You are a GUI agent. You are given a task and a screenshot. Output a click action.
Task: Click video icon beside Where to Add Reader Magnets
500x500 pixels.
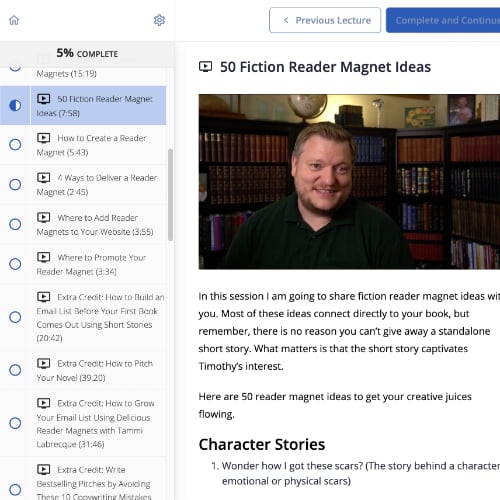(x=44, y=218)
